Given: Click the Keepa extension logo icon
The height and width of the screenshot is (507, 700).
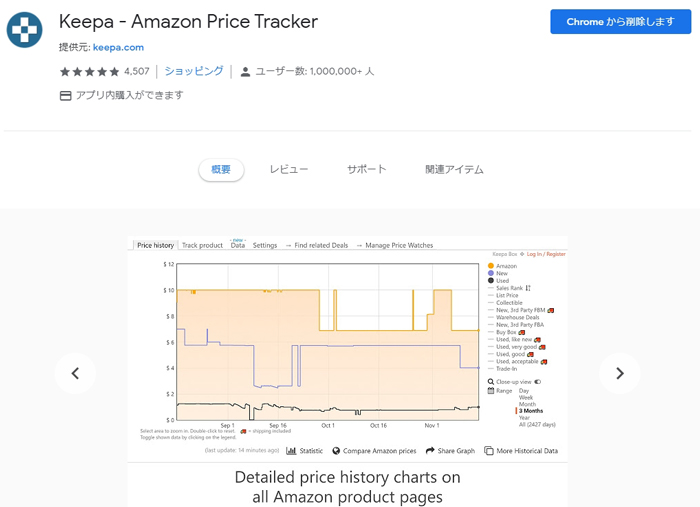Looking at the screenshot, I should pos(25,30).
